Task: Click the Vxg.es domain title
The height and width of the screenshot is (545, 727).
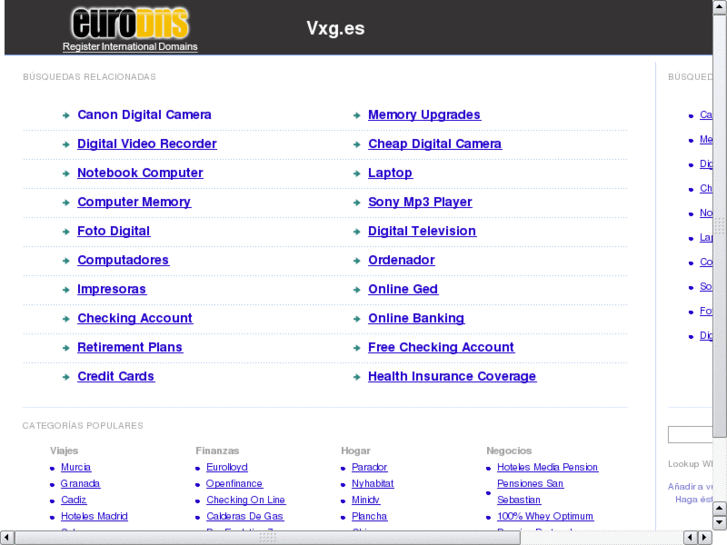Action: 336,29
